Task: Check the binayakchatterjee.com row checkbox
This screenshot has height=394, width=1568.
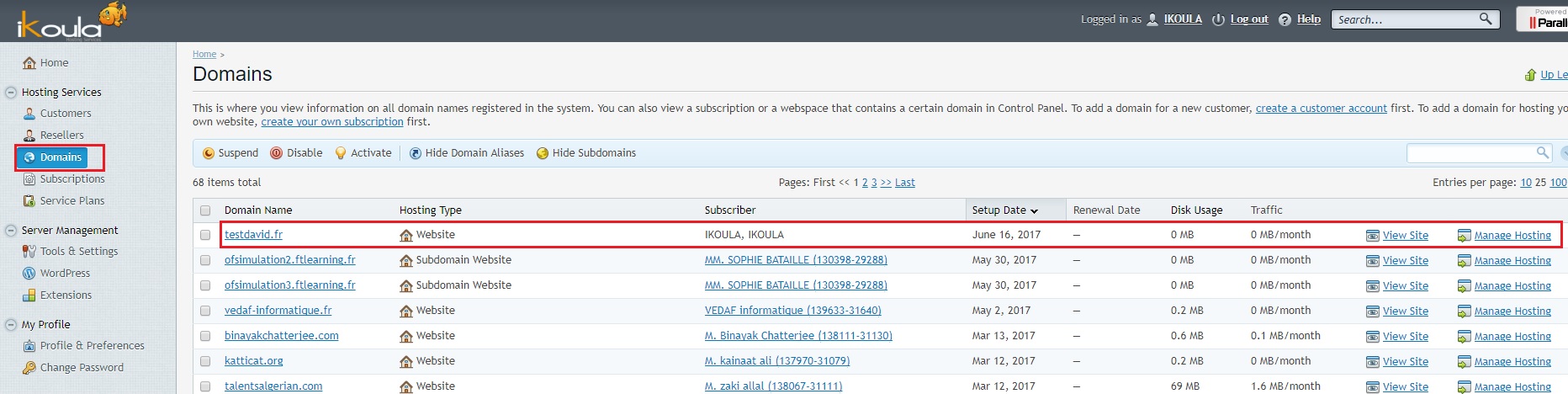Action: click(x=205, y=336)
